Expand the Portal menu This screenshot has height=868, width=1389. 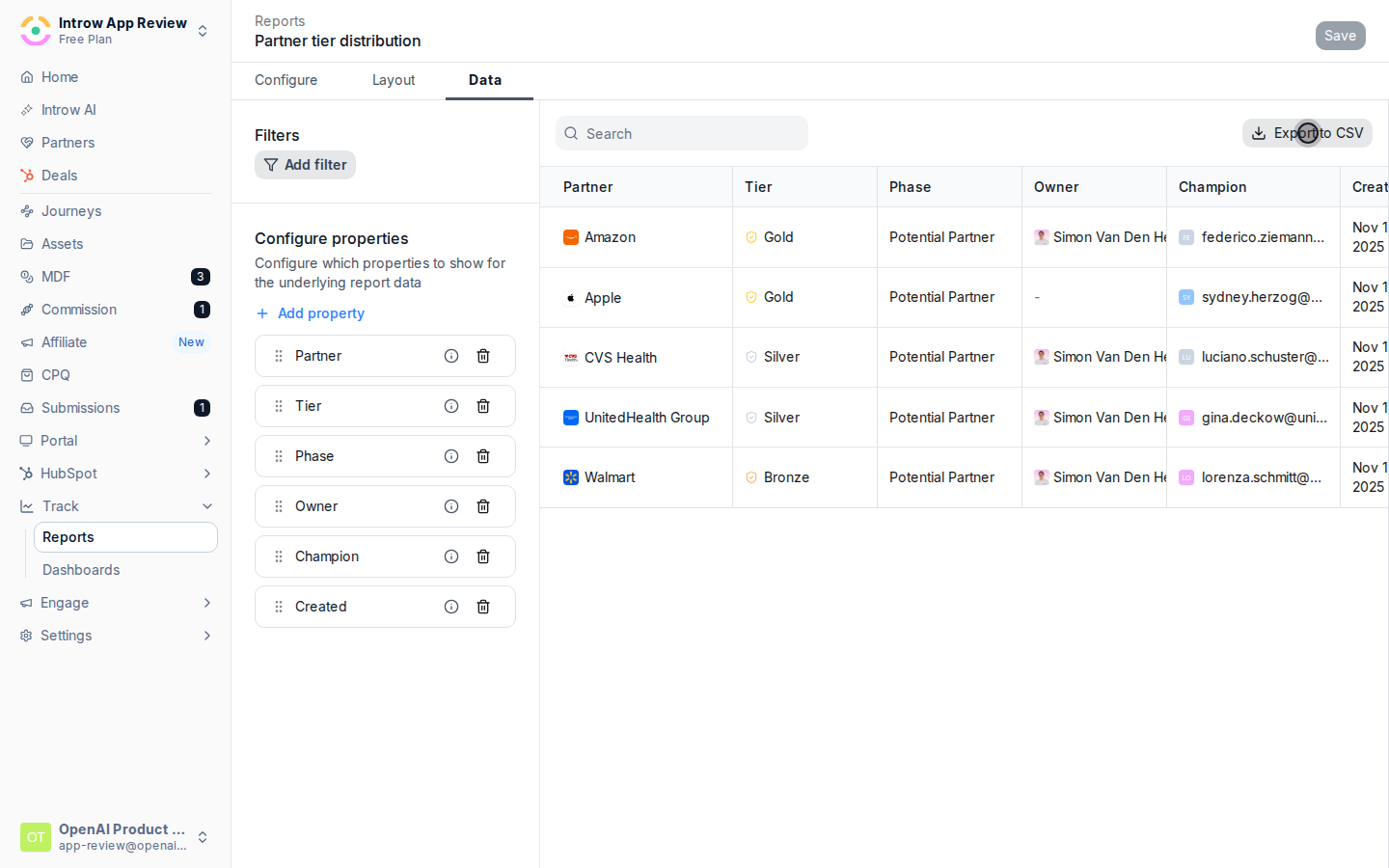pyautogui.click(x=206, y=441)
